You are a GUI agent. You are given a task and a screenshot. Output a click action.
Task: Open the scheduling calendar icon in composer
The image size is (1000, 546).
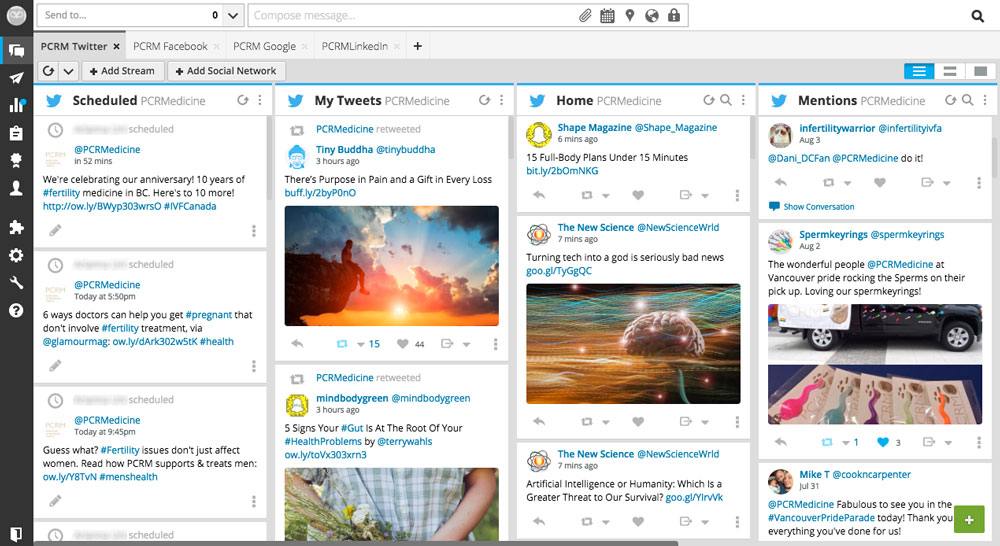pos(607,15)
